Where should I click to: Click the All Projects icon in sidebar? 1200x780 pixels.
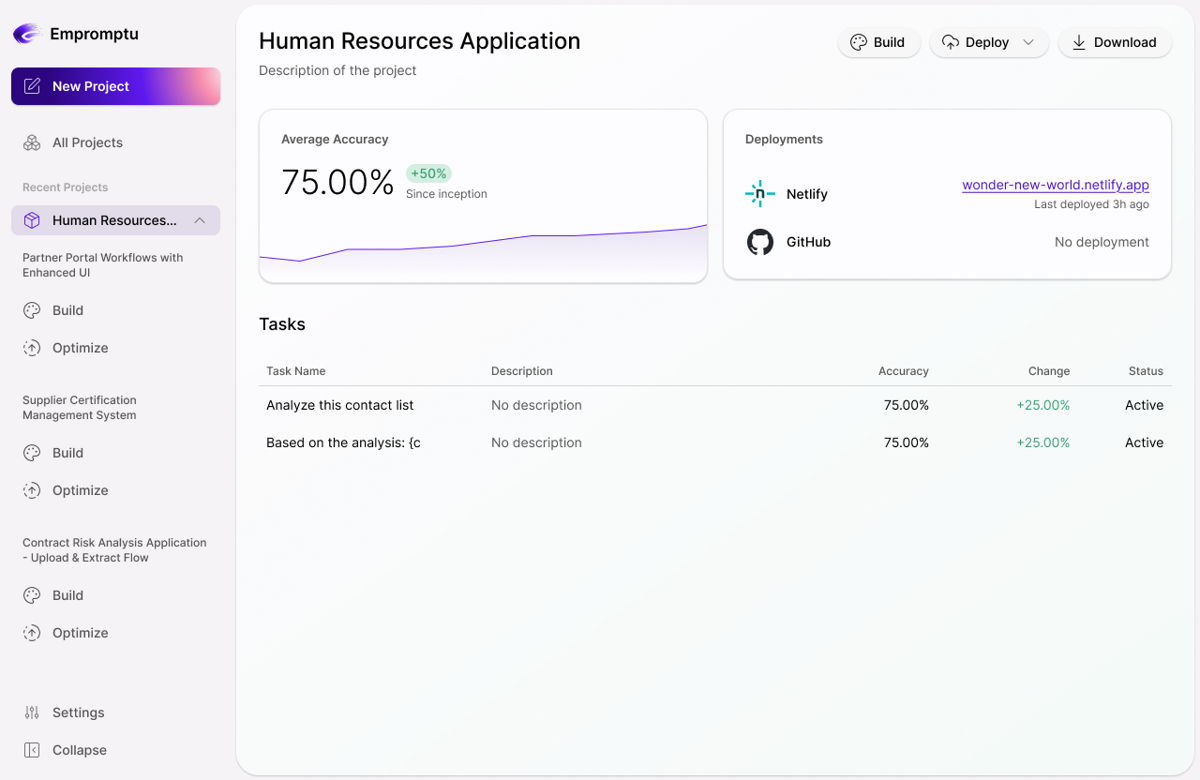(32, 143)
